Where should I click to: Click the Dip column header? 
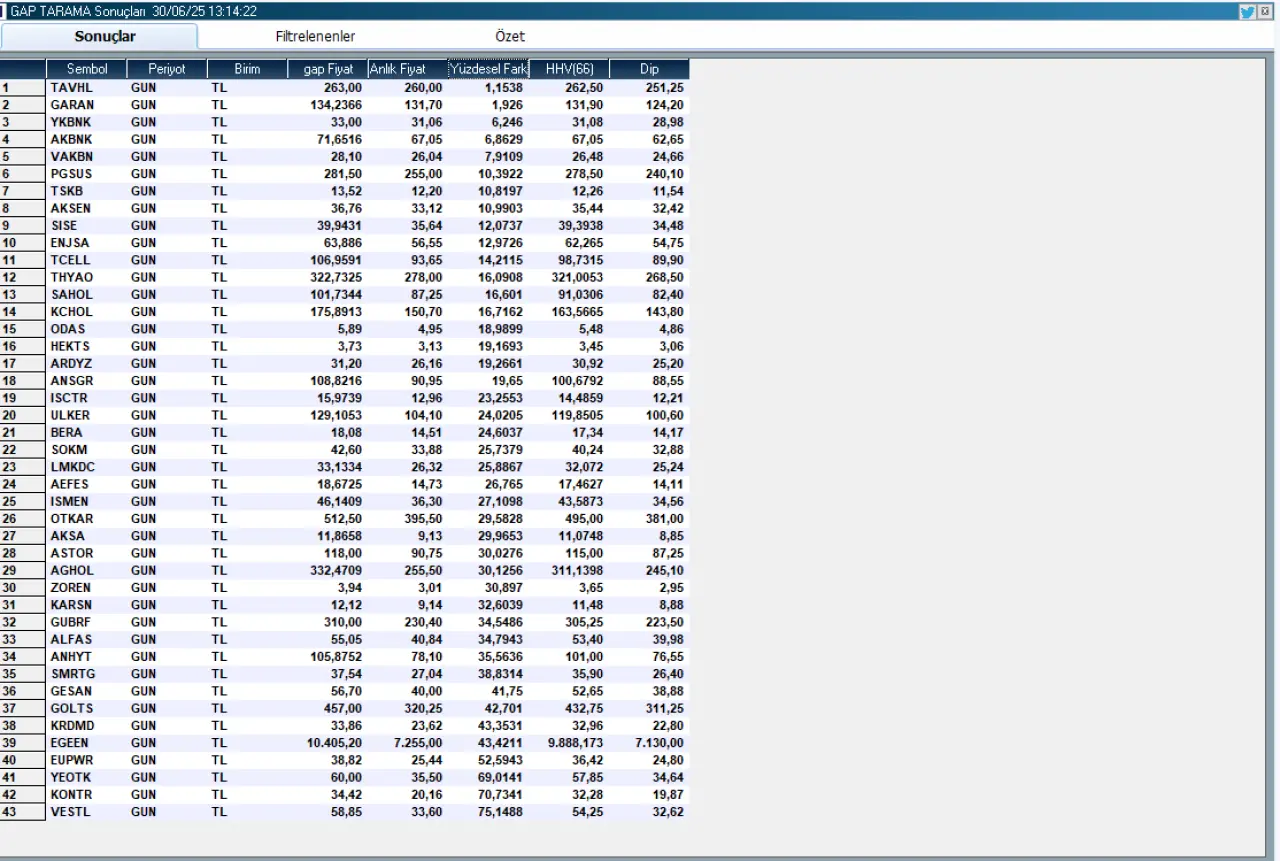coord(649,69)
